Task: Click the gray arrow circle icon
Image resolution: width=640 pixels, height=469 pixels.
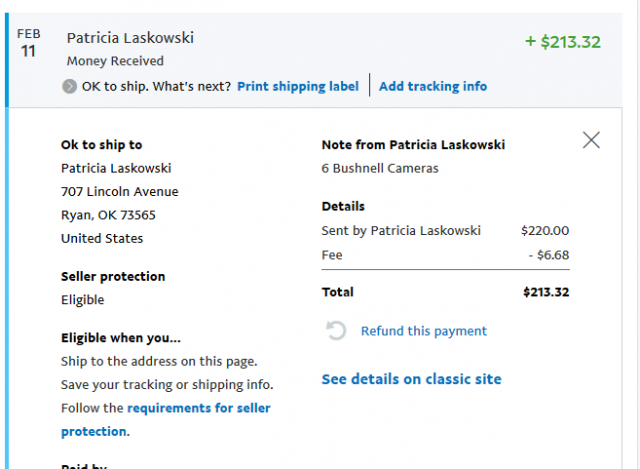Action: (x=69, y=87)
